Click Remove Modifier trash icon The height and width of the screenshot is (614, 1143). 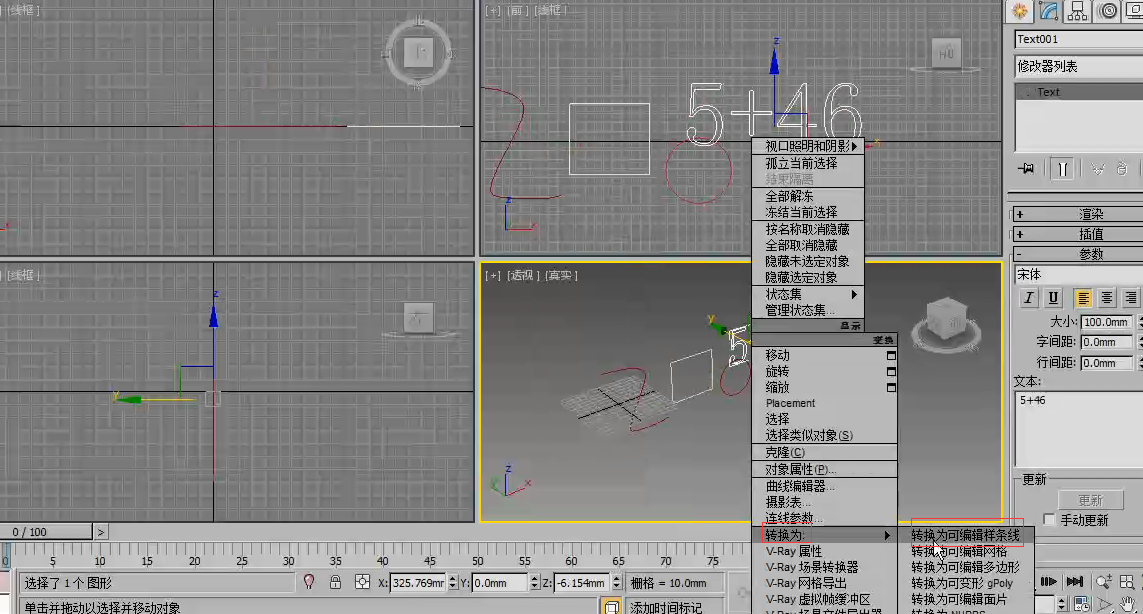[x=1122, y=169]
